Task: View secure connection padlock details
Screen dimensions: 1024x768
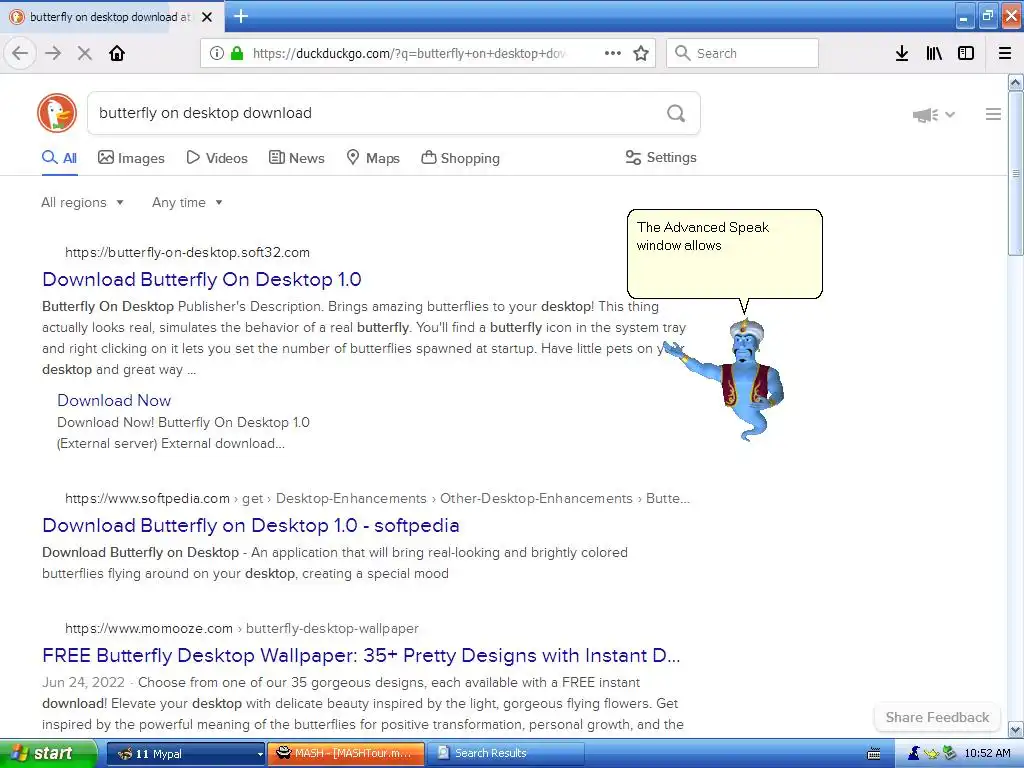Action: 237,53
